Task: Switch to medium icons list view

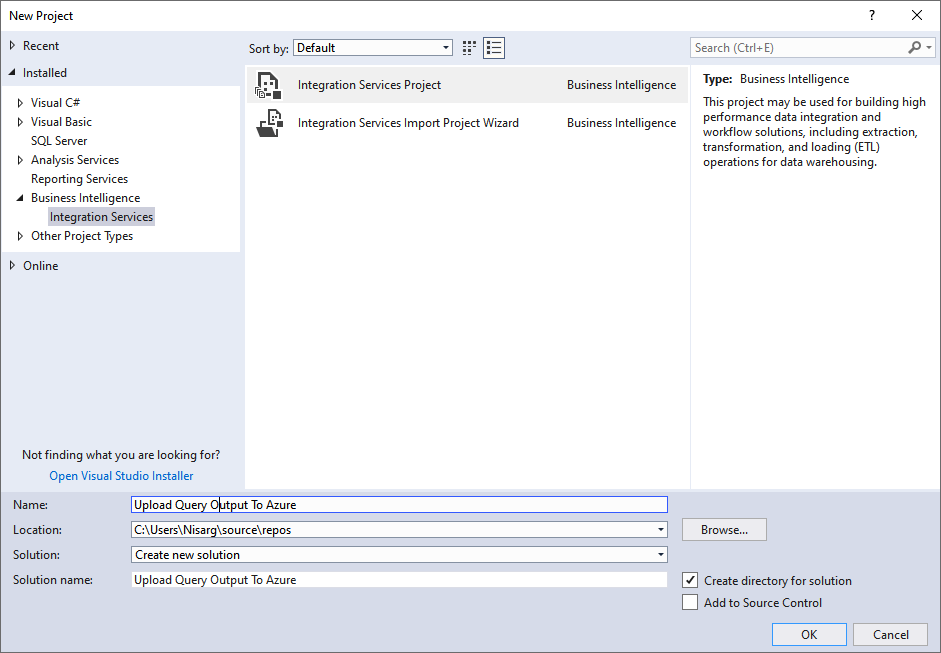Action: (494, 48)
